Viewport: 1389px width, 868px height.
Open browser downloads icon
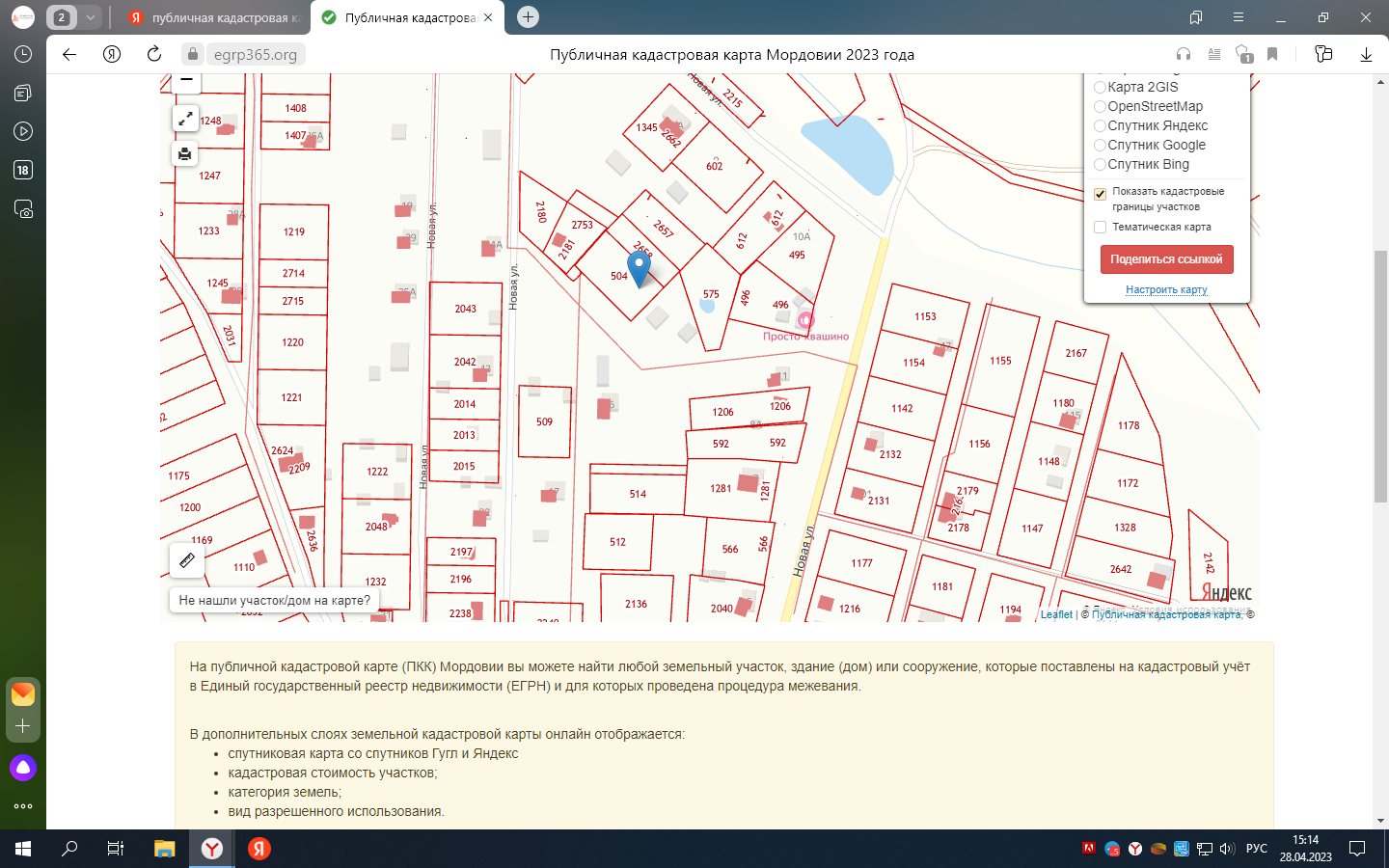point(1366,54)
